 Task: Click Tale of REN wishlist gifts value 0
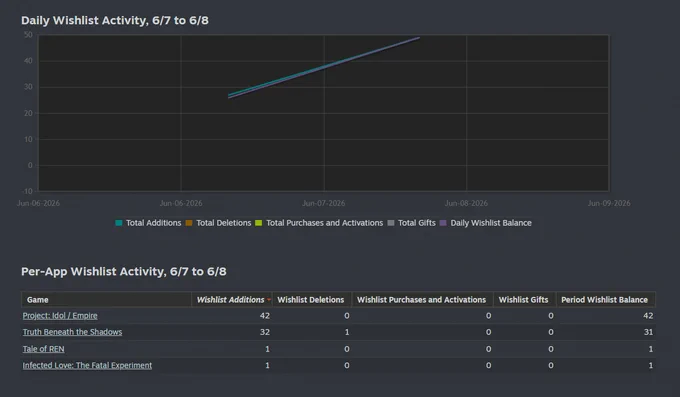tap(551, 349)
